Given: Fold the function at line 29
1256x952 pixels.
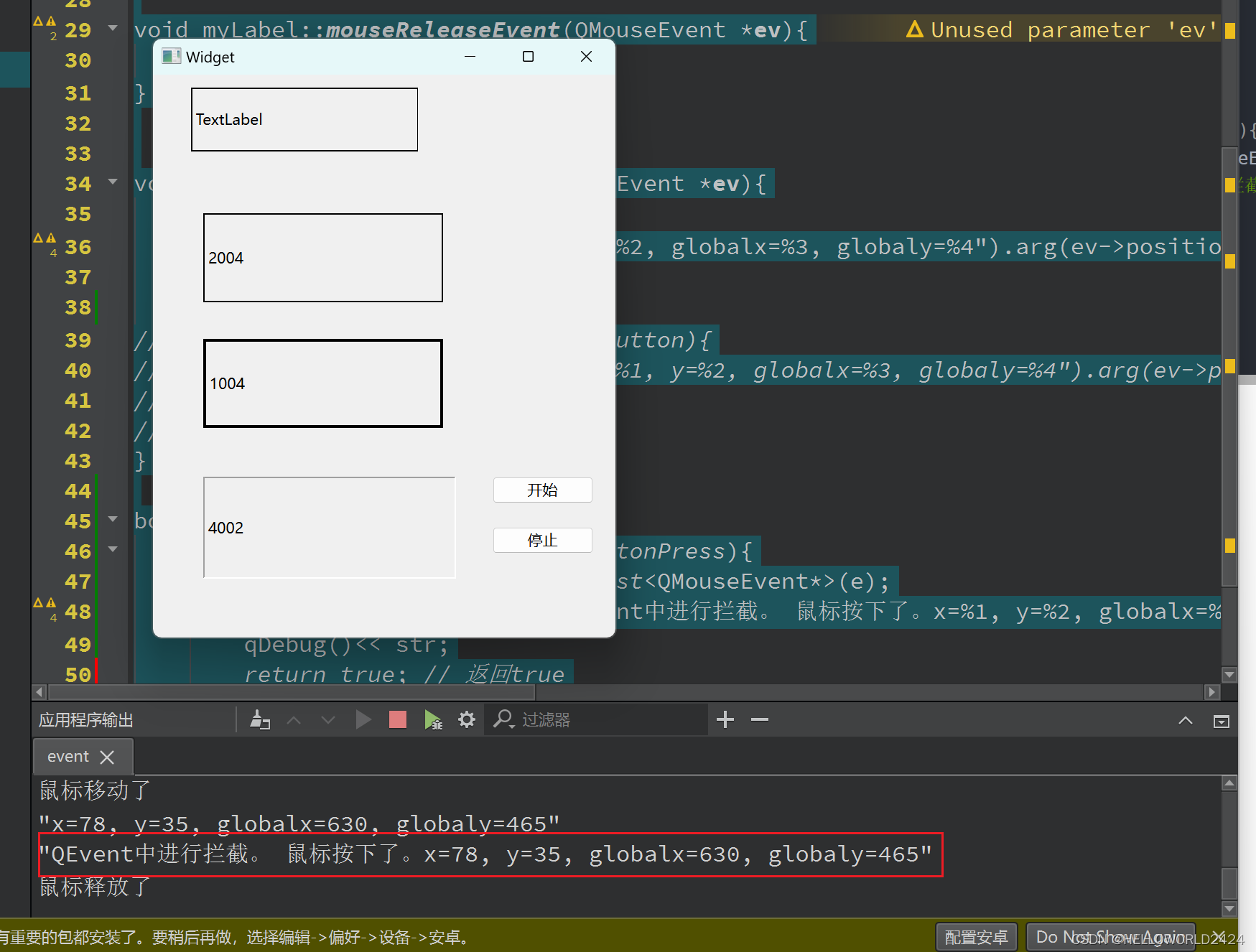Looking at the screenshot, I should click(113, 28).
